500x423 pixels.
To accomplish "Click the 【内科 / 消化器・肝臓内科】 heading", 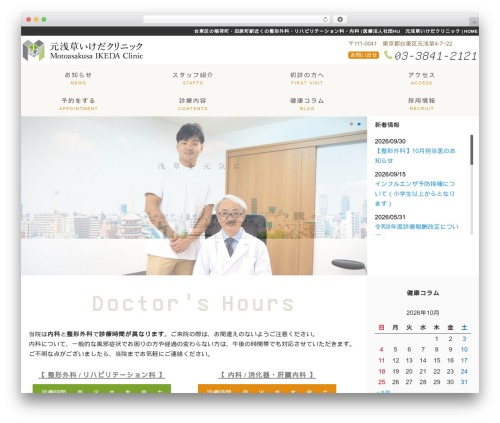I will (x=267, y=375).
